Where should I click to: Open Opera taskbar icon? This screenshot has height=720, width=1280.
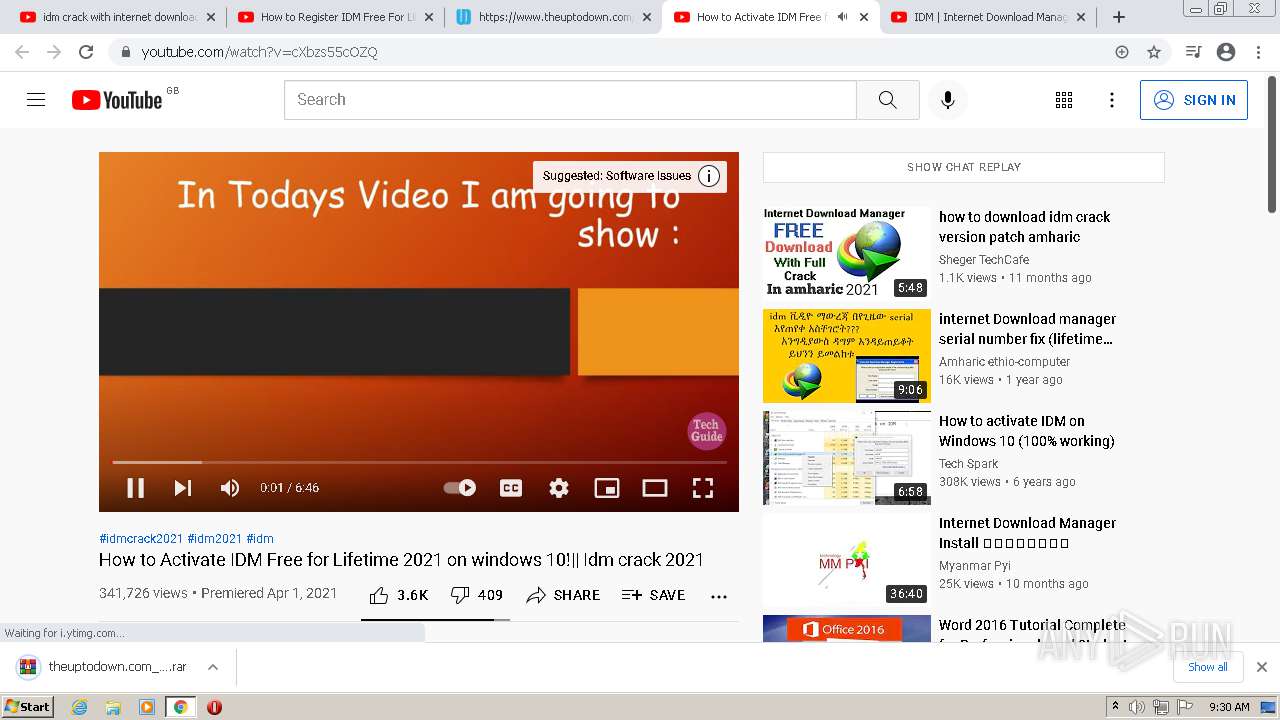coord(214,707)
